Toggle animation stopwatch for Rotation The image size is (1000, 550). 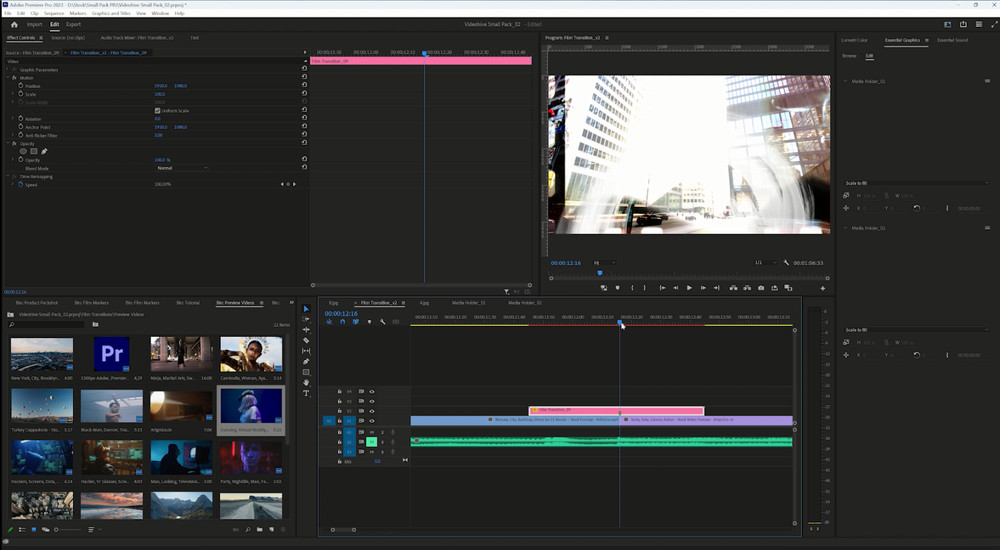(20, 119)
